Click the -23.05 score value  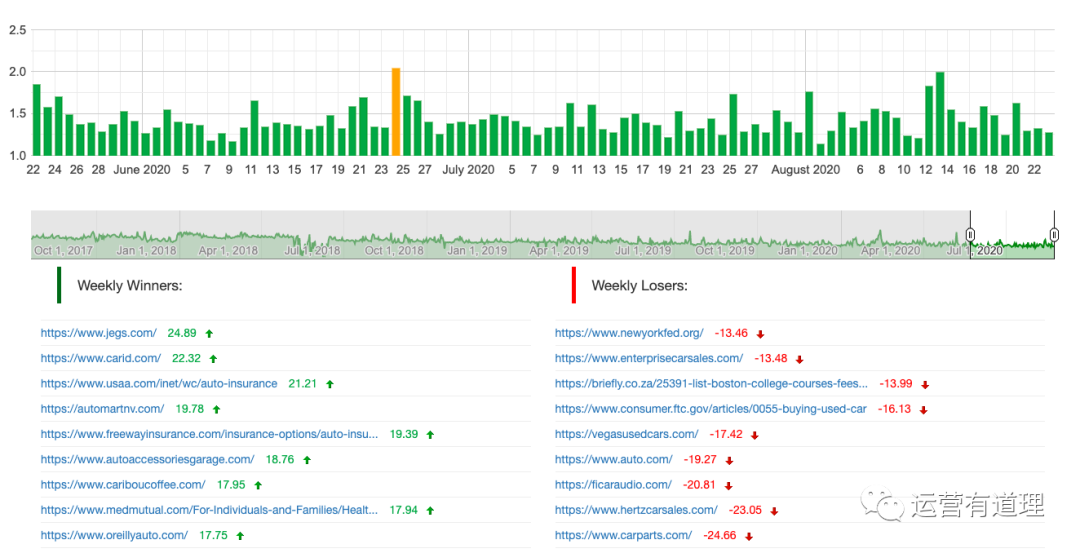coord(745,510)
